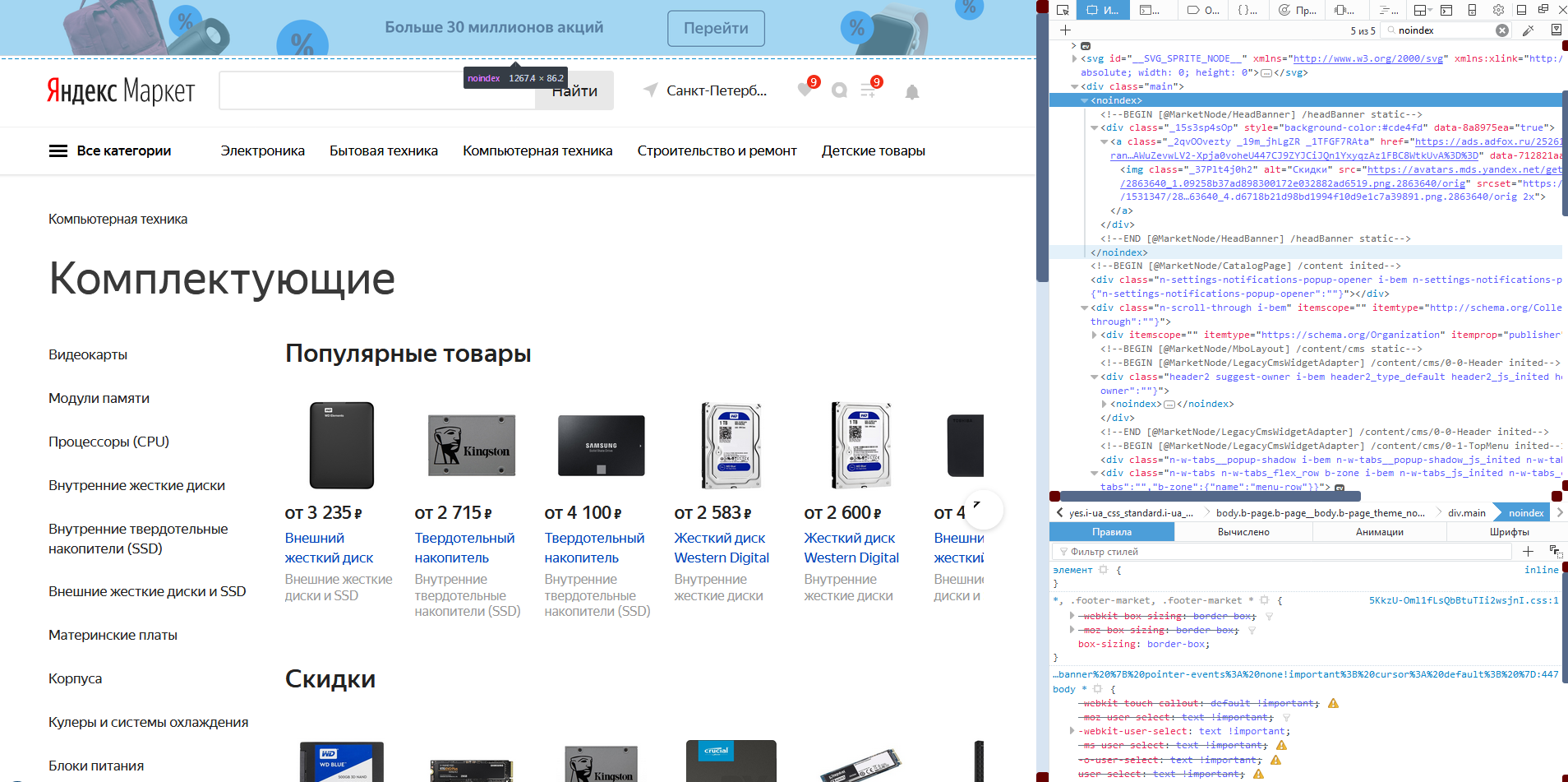Image resolution: width=1568 pixels, height=782 pixels.
Task: Collapse the div _15s3sp4sOp node
Action: point(1095,128)
